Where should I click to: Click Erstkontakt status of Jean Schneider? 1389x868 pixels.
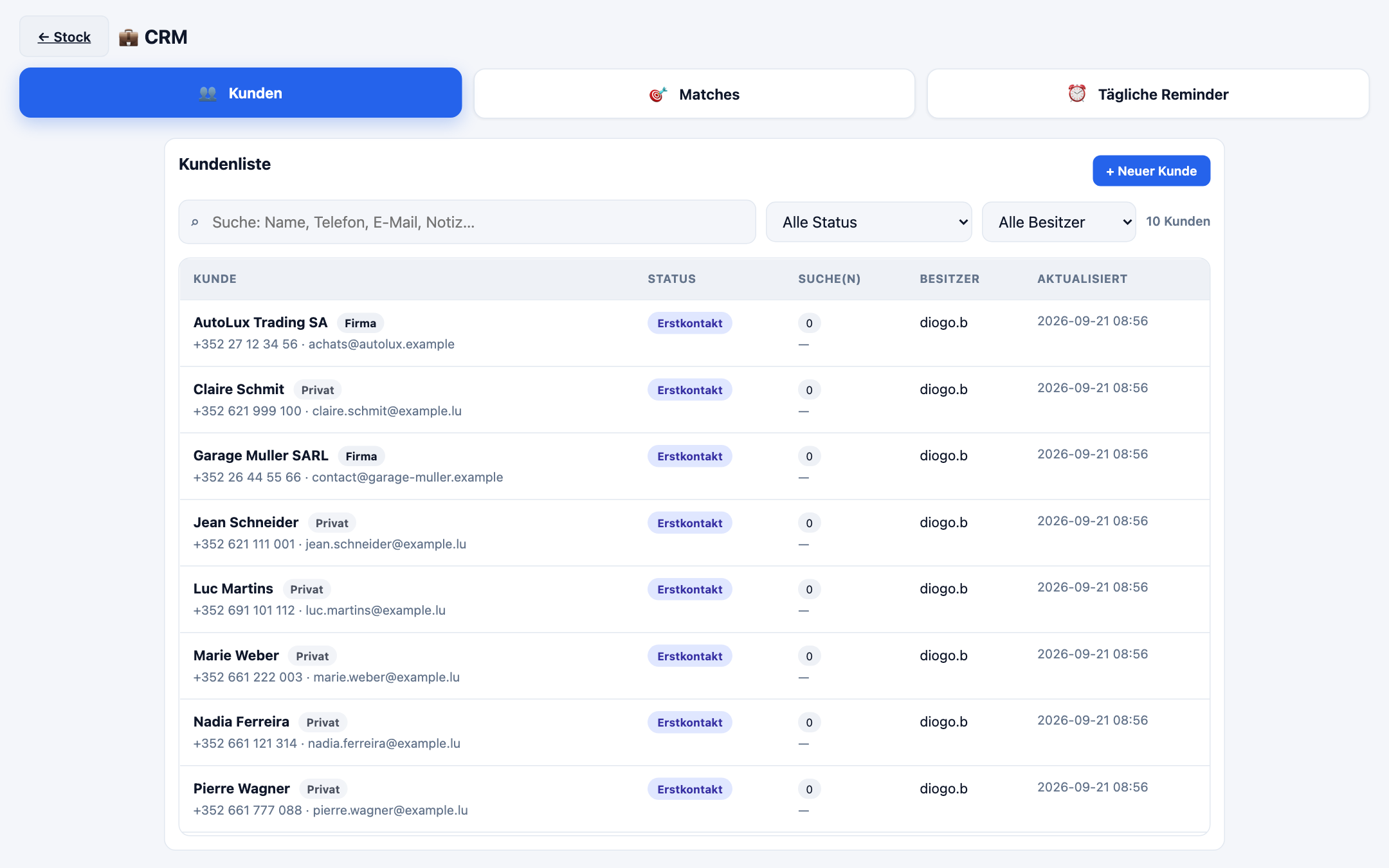(x=689, y=523)
